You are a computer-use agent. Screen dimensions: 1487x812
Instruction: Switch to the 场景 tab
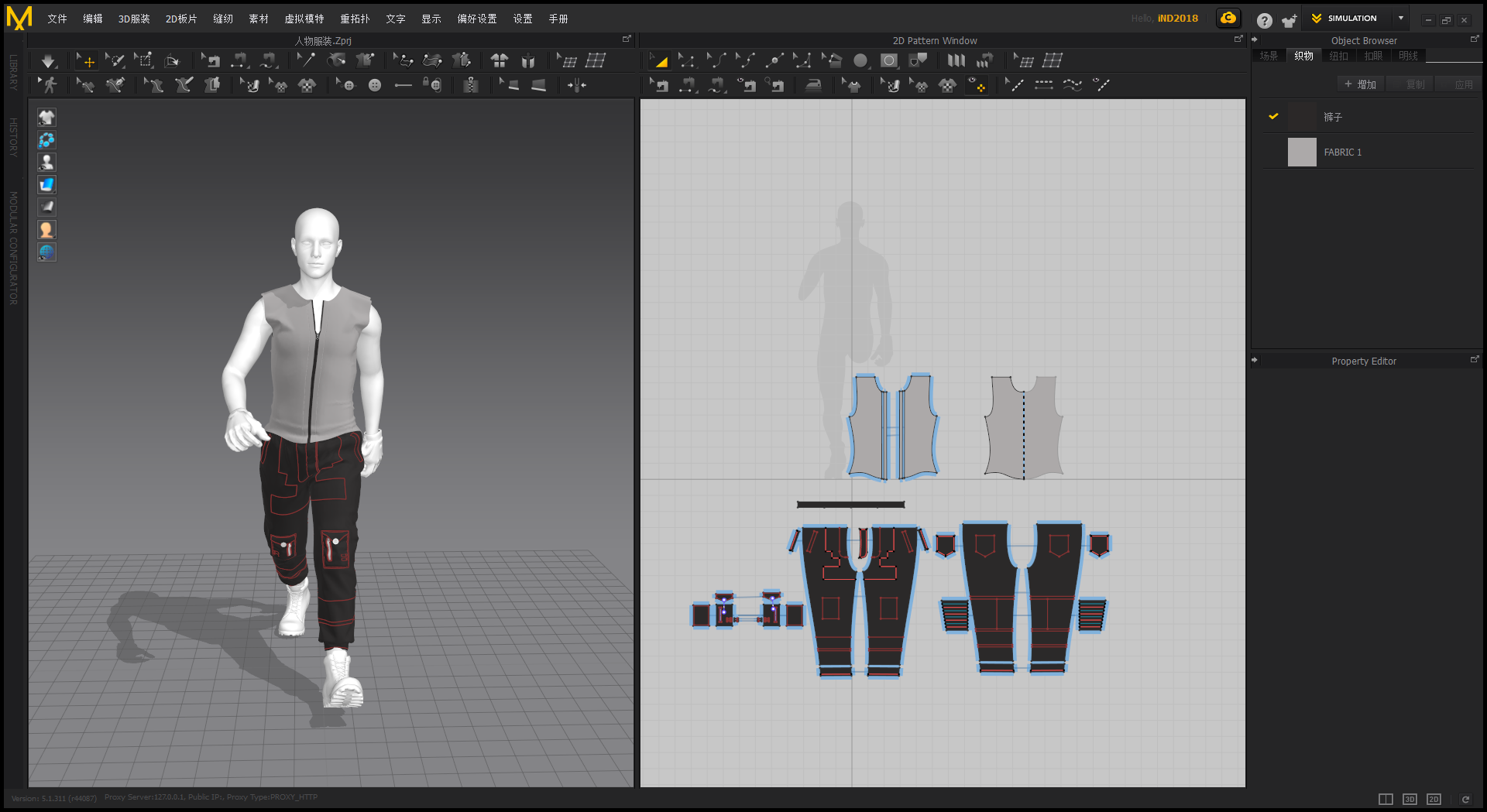1269,56
